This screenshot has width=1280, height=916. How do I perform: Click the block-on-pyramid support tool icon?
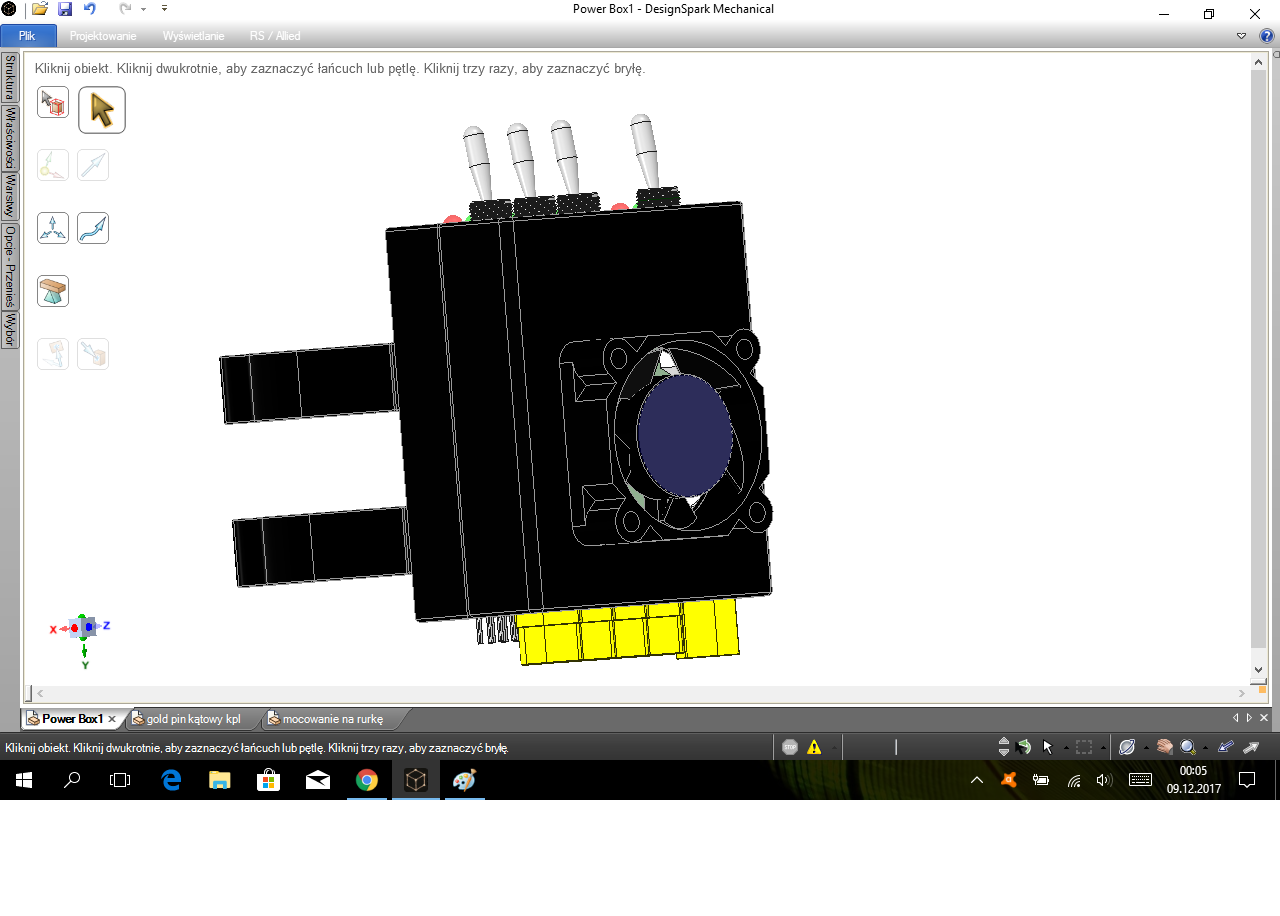coord(53,291)
